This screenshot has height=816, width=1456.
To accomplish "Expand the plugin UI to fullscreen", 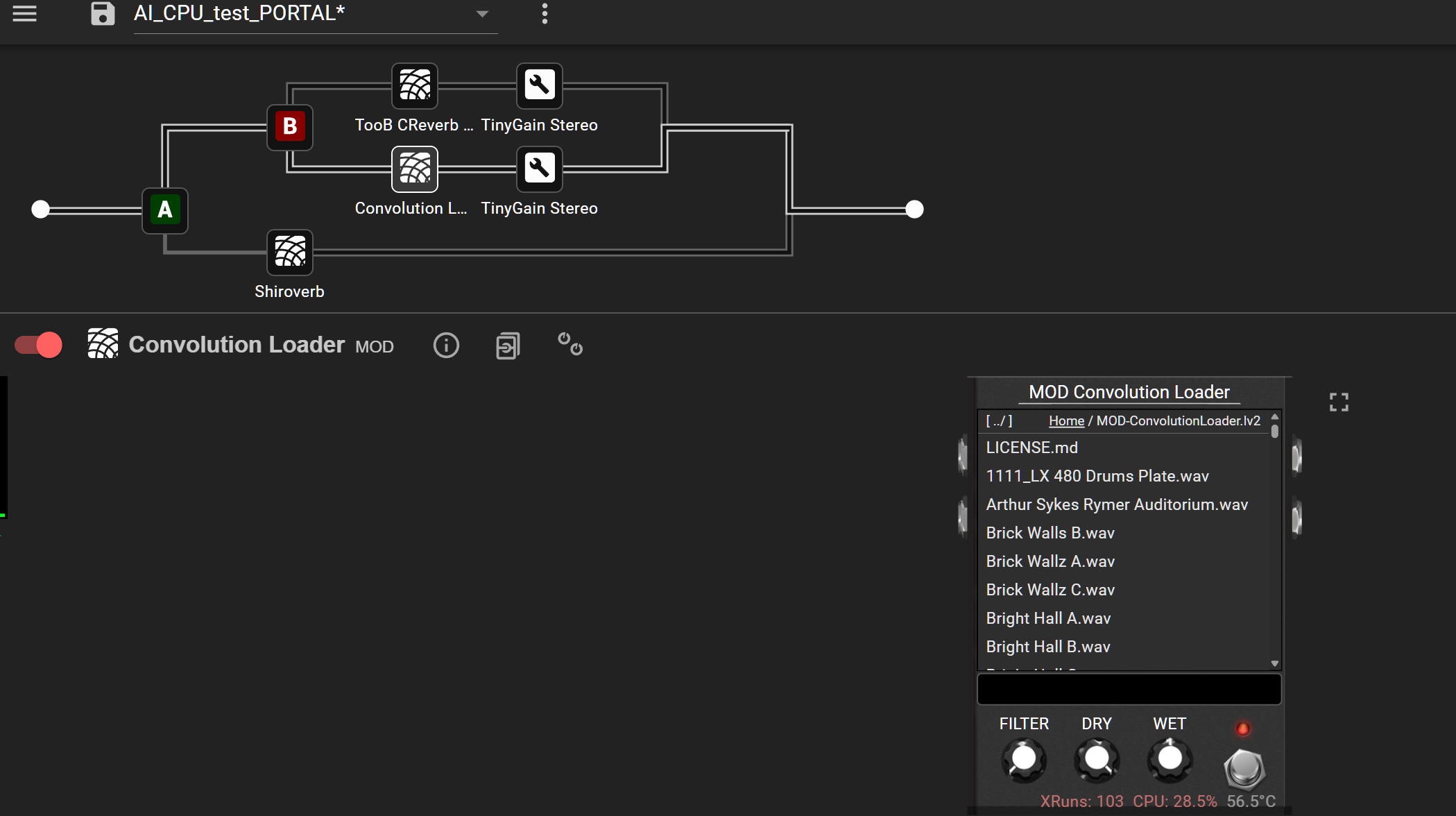I will click(1339, 402).
